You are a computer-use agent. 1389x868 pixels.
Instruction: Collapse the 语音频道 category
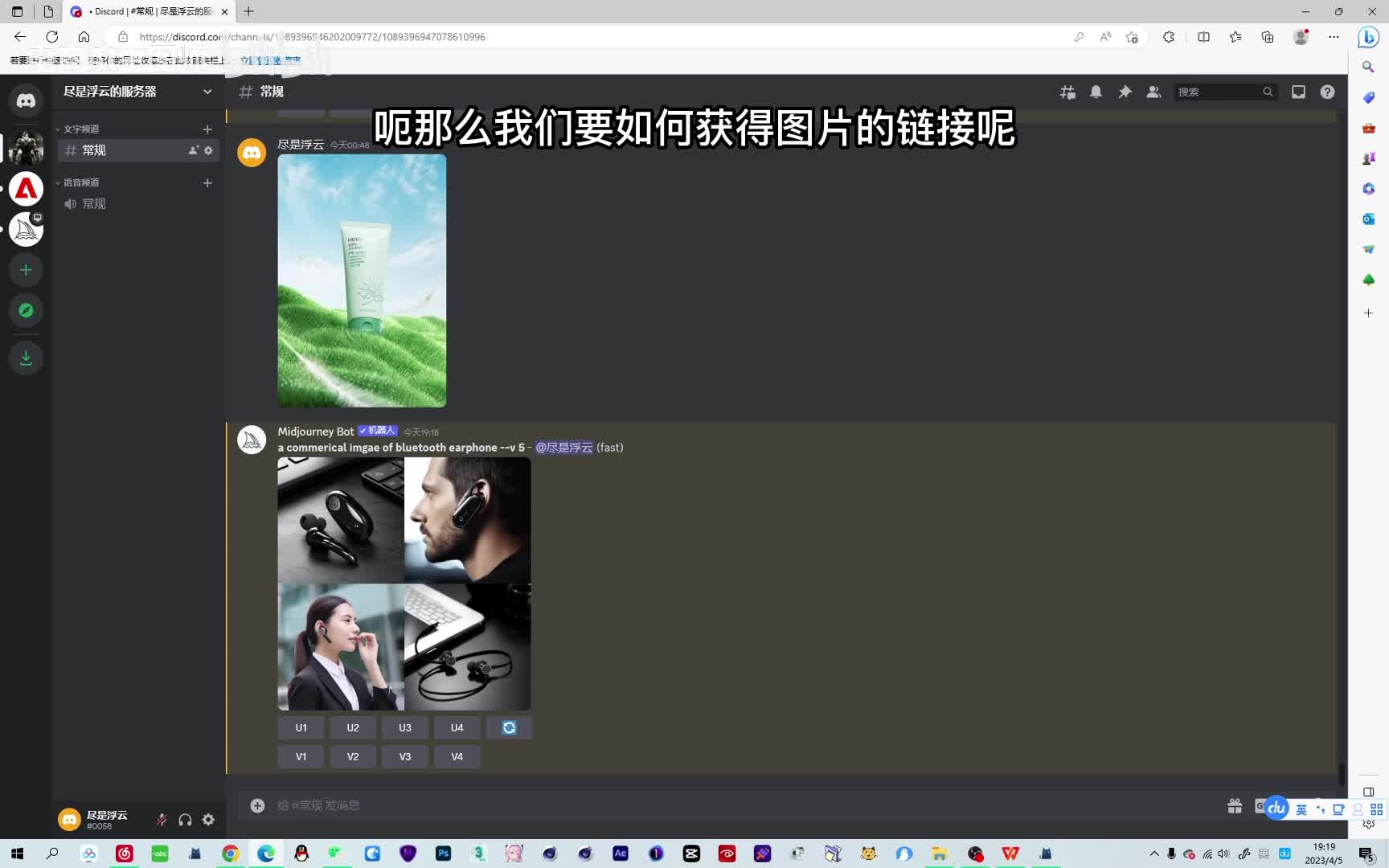(81, 183)
